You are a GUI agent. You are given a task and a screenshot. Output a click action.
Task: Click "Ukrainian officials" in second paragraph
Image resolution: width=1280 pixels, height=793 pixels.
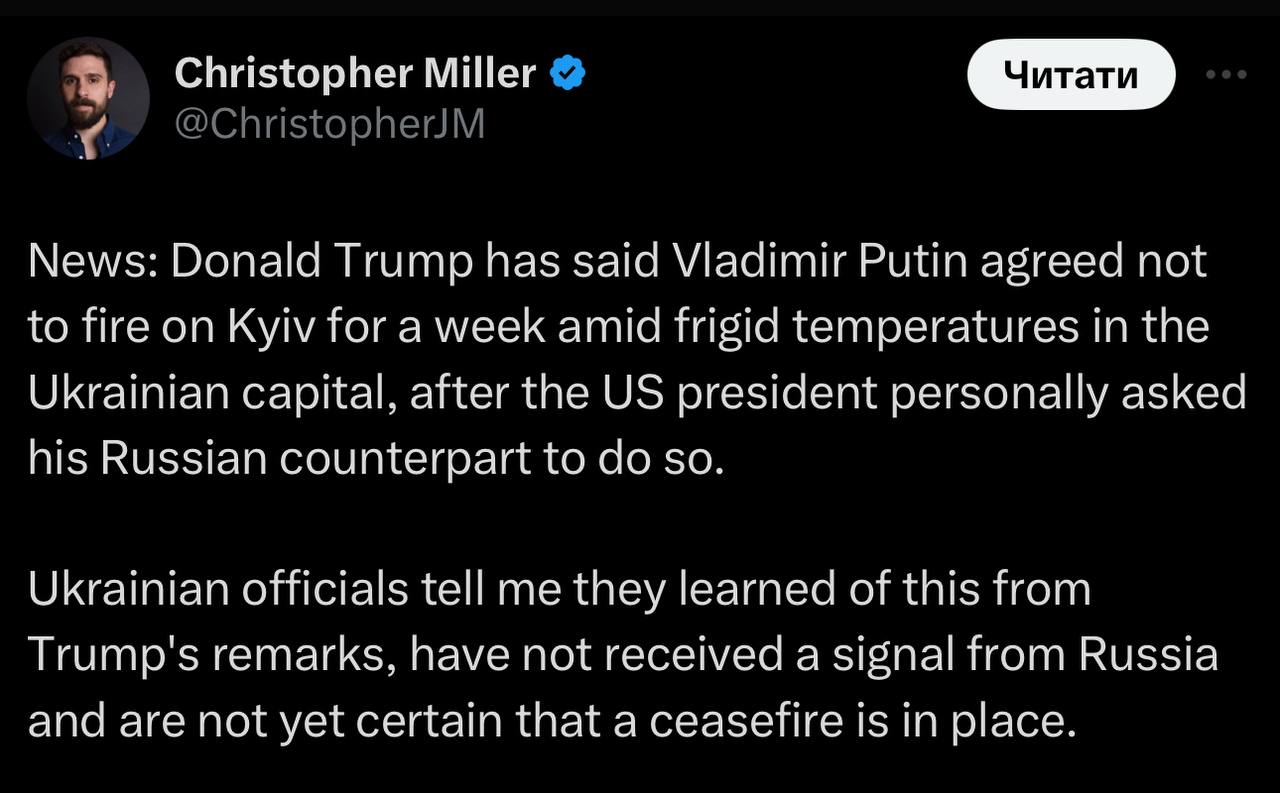(218, 589)
